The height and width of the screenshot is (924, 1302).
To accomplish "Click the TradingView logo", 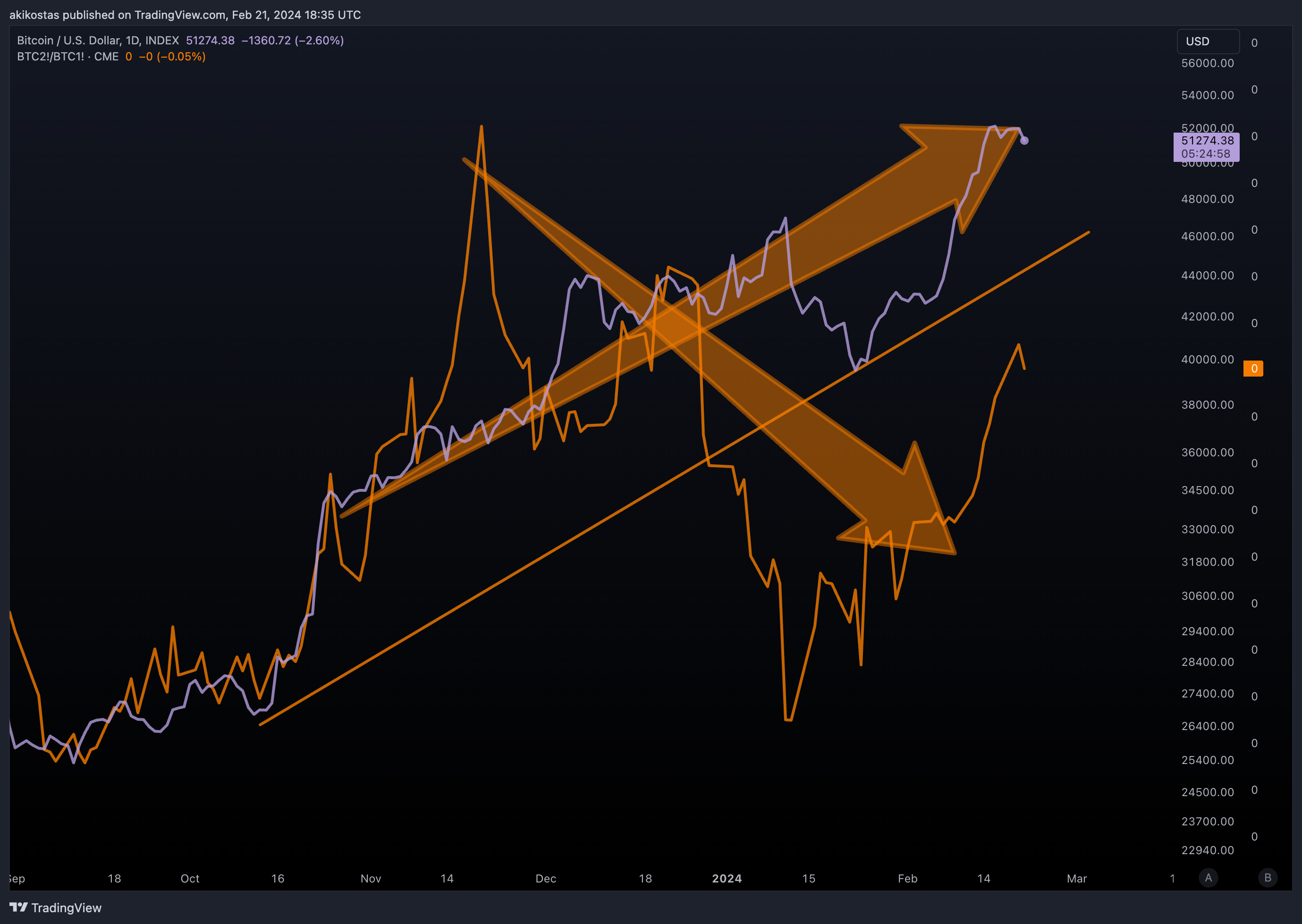I will click(x=56, y=907).
